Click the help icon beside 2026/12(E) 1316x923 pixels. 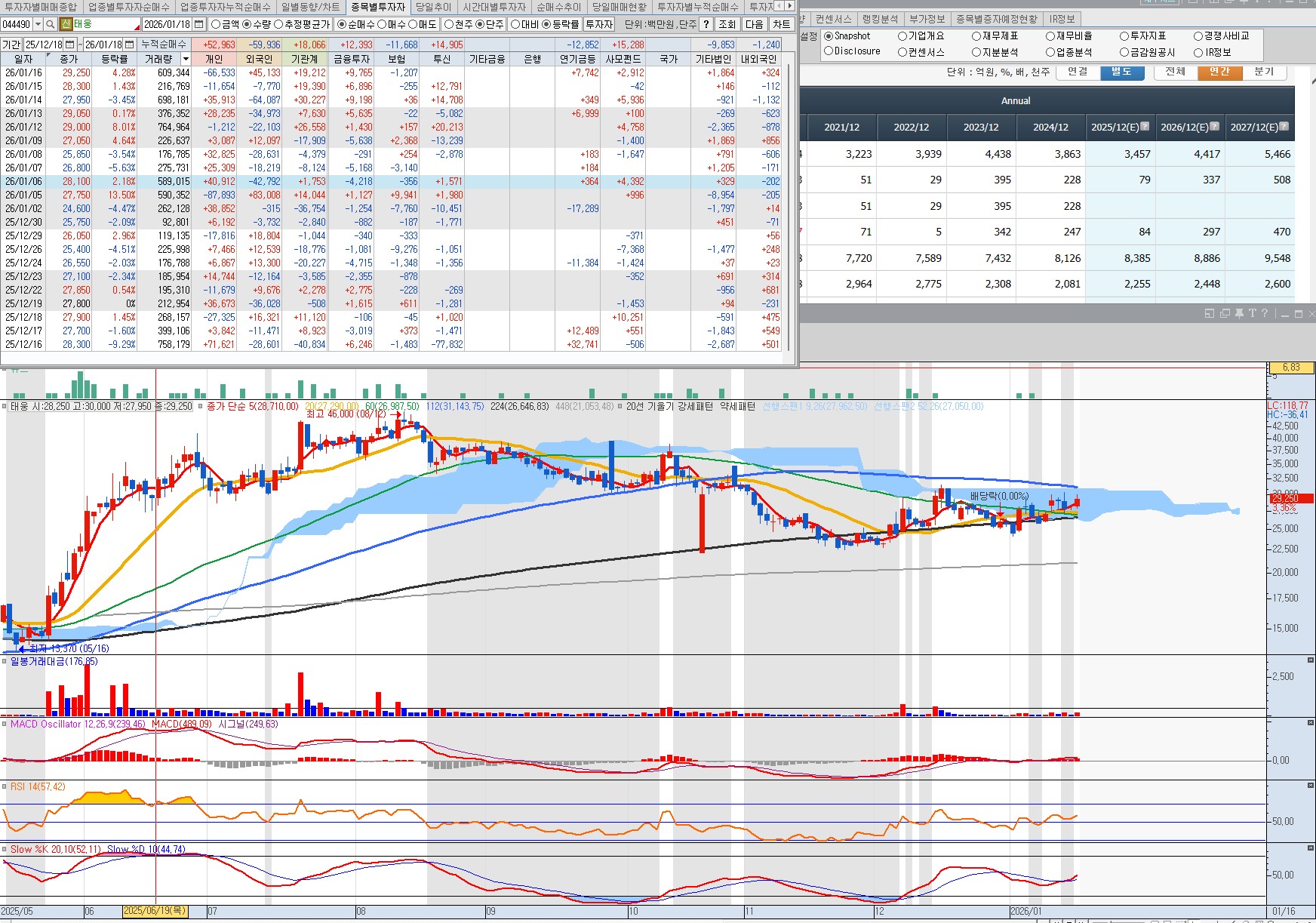click(x=1215, y=126)
